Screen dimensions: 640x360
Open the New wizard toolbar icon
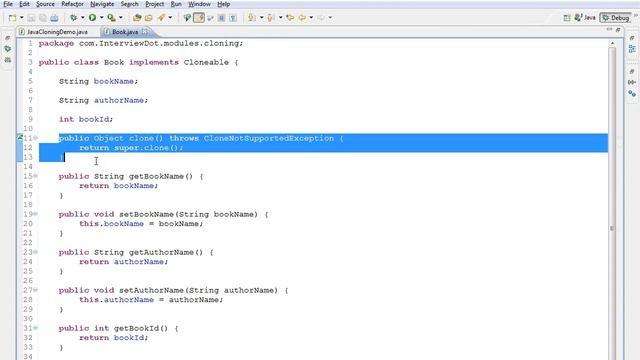13,18
